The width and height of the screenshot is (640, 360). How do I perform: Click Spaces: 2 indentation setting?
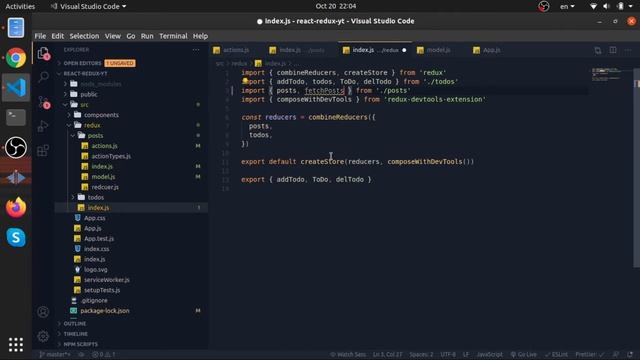tap(421, 355)
